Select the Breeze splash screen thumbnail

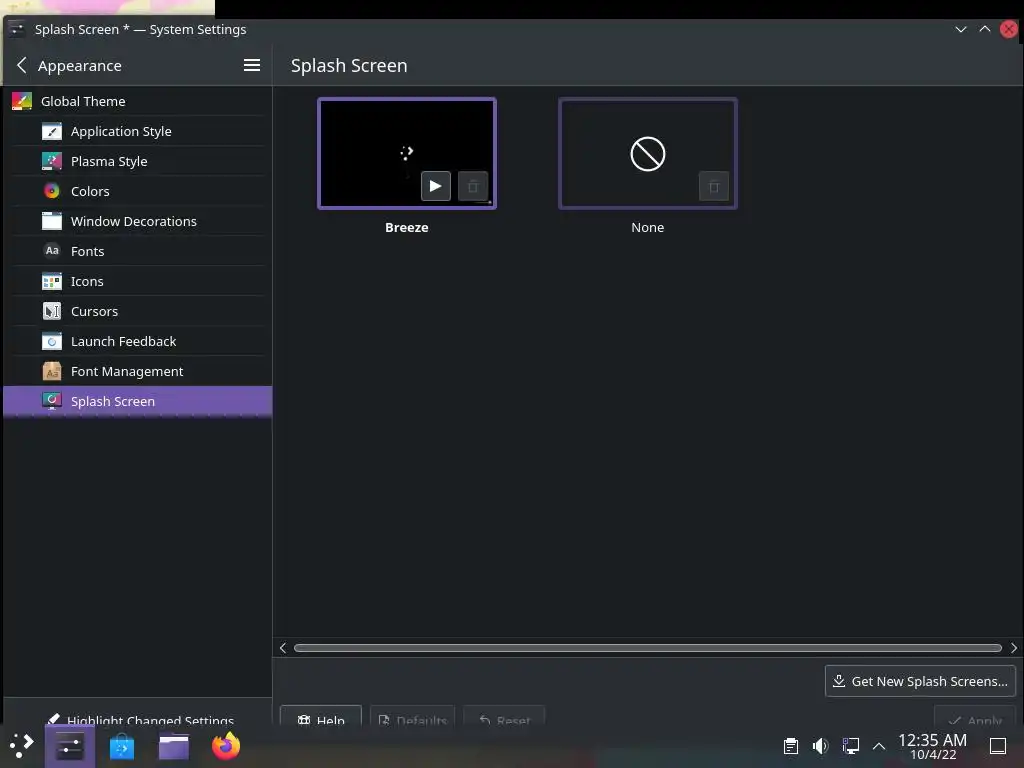[406, 153]
